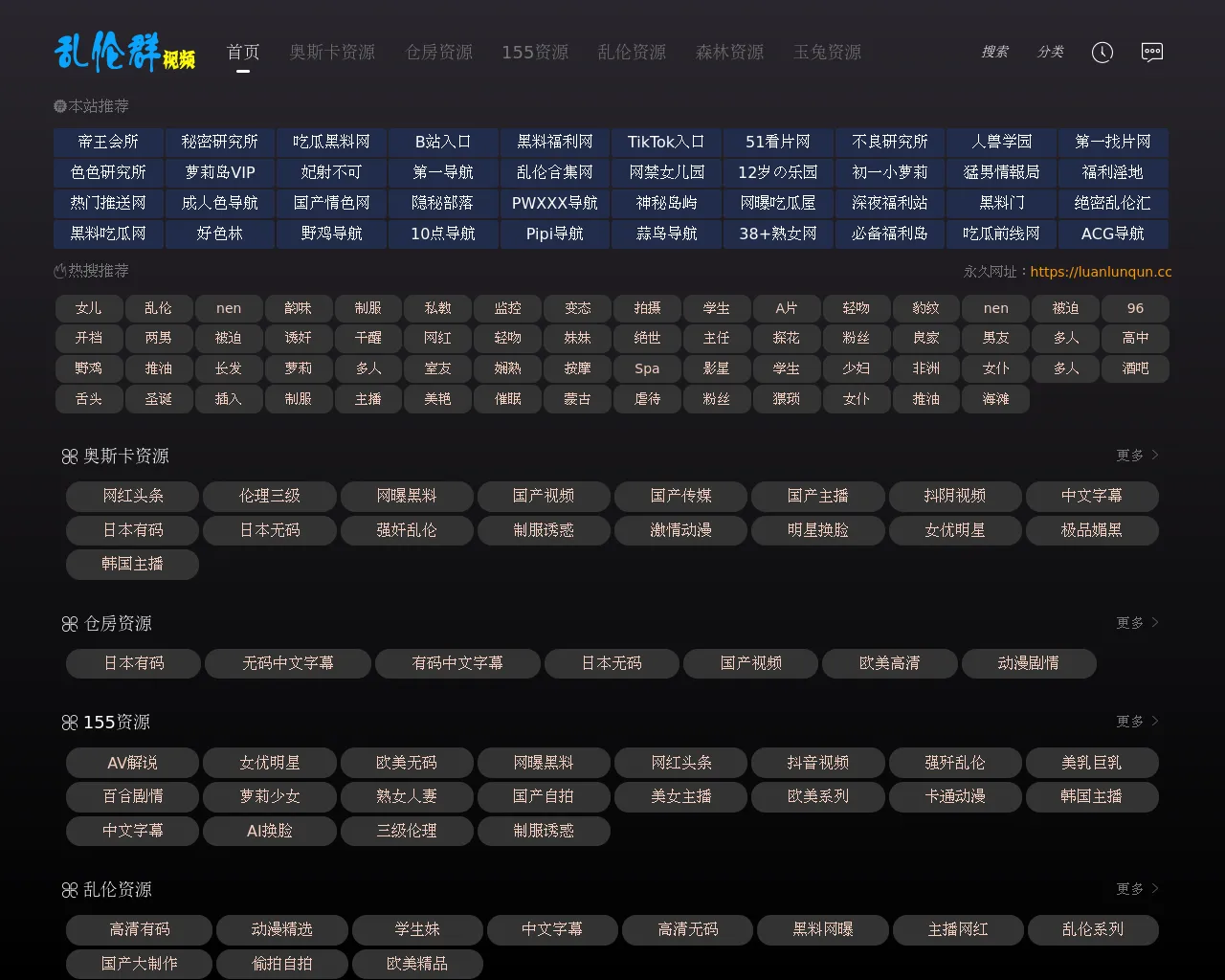Viewport: 1225px width, 980px height.
Task: Open the message bubble icon in header
Action: point(1152,53)
